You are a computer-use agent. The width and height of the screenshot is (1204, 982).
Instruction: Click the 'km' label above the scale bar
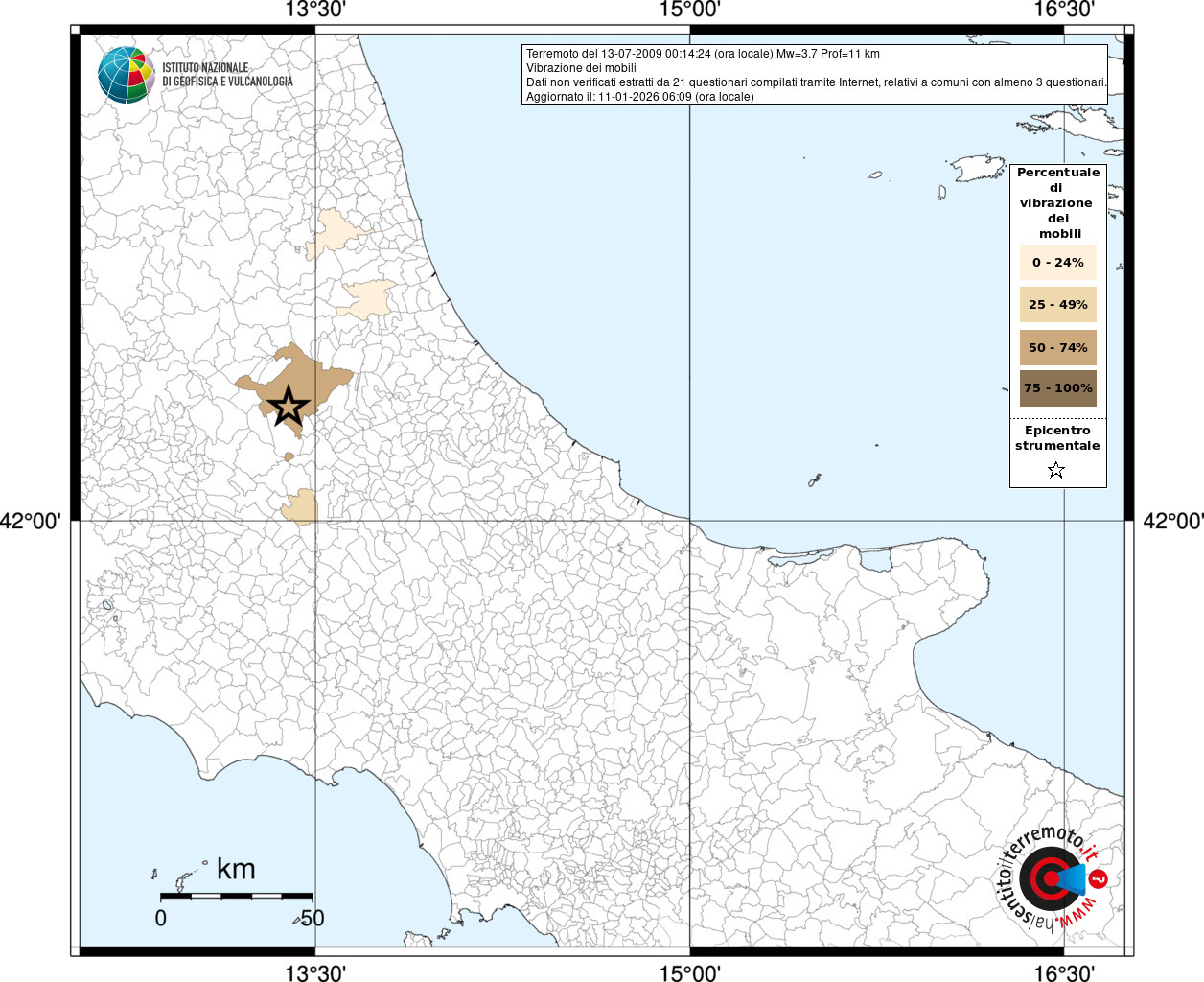[x=236, y=869]
